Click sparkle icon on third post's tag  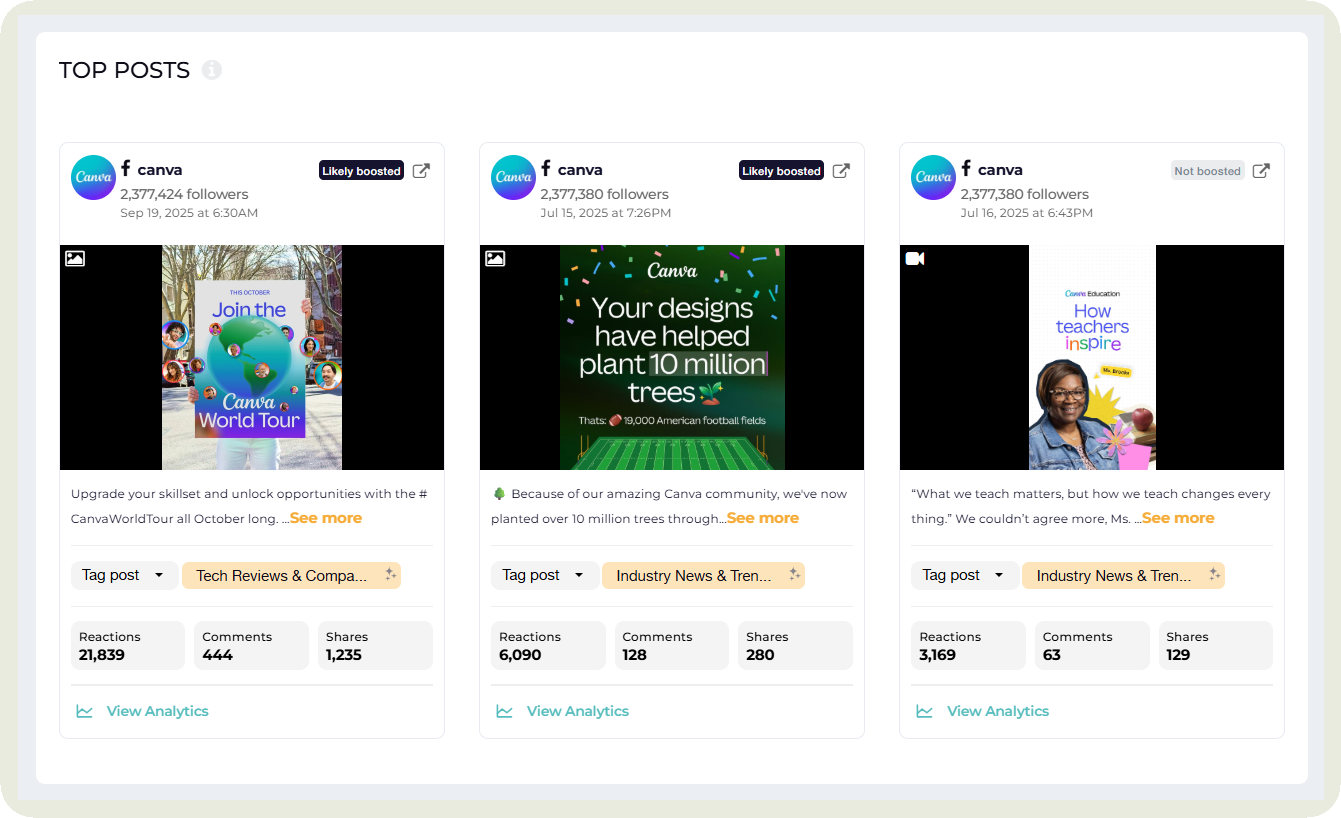pos(1214,575)
